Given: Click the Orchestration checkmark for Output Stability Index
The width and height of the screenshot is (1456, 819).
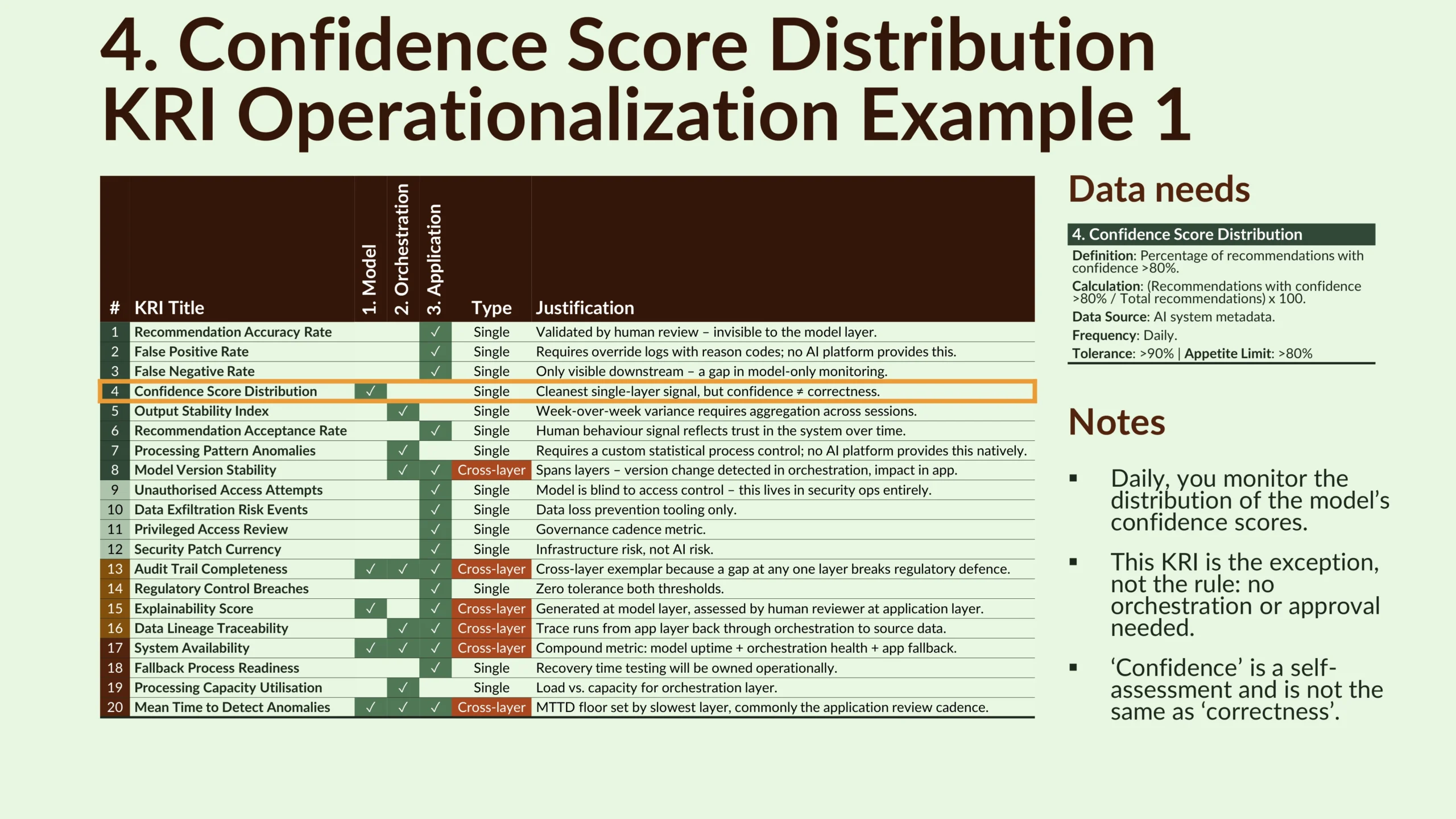Looking at the screenshot, I should tap(403, 411).
